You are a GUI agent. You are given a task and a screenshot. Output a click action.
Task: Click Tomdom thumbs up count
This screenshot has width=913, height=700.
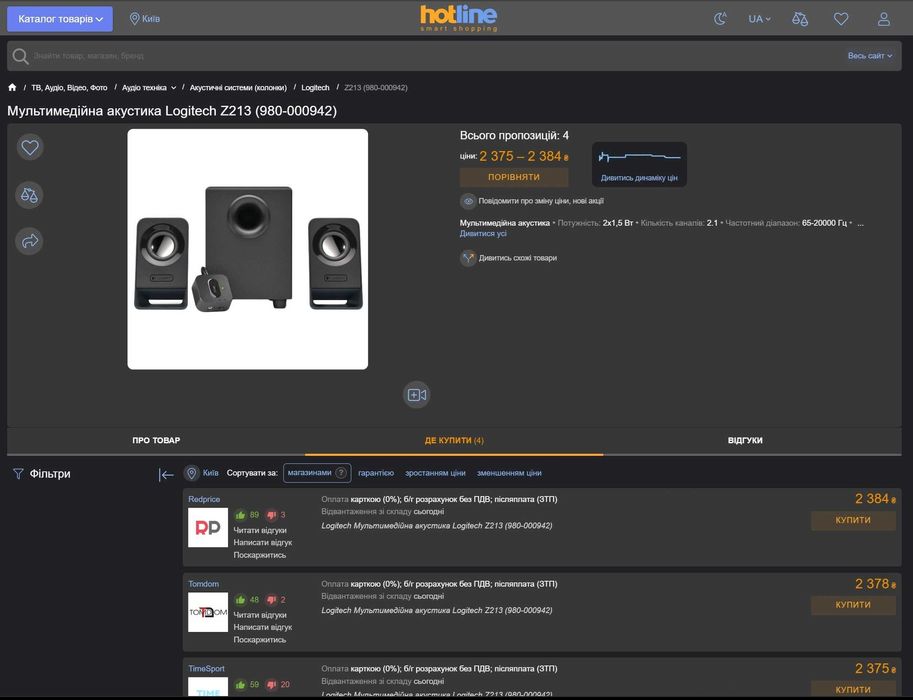tap(247, 599)
